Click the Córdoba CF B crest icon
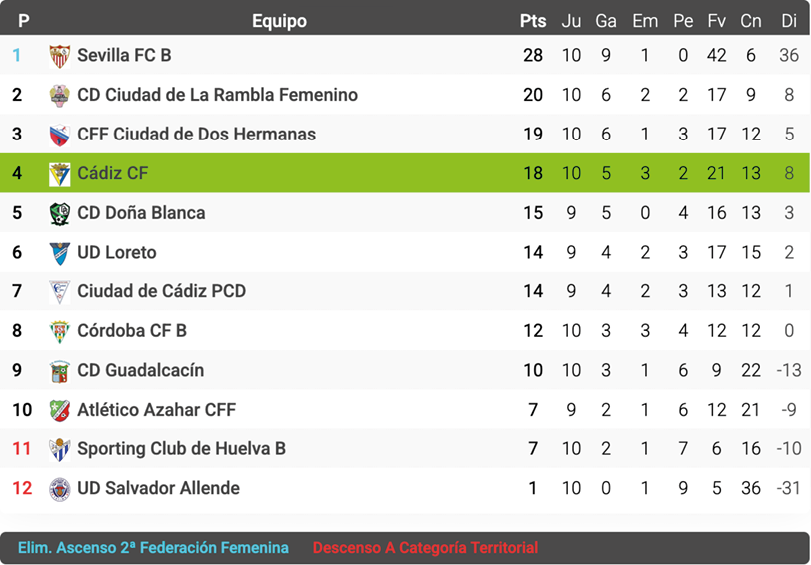Image resolution: width=811 pixels, height=565 pixels. click(60, 331)
